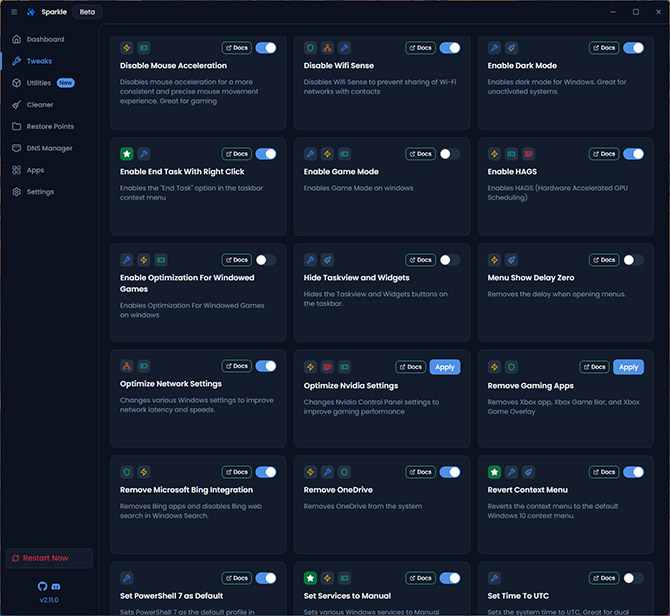The height and width of the screenshot is (616, 670).
Task: Click the hamburger menu icon
Action: (x=14, y=12)
